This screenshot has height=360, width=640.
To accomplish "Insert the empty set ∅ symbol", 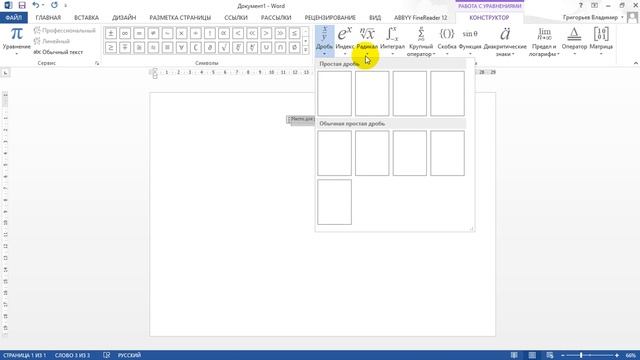I will pyautogui.click(x=294, y=48).
